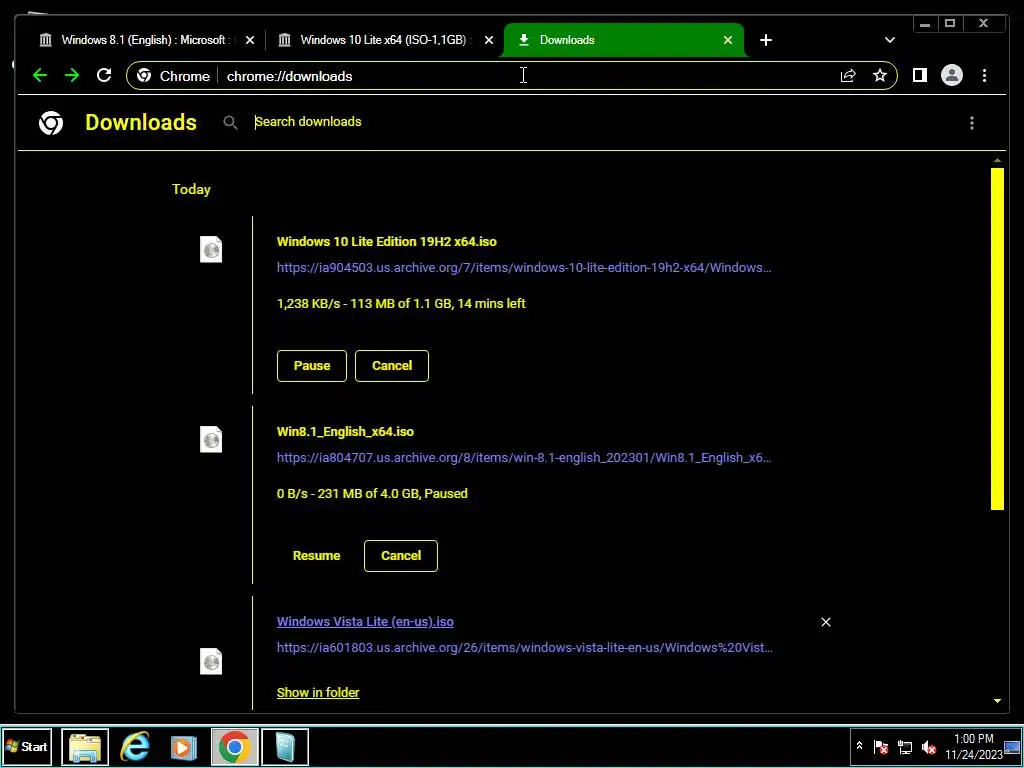Go back with the green back arrow

click(40, 76)
